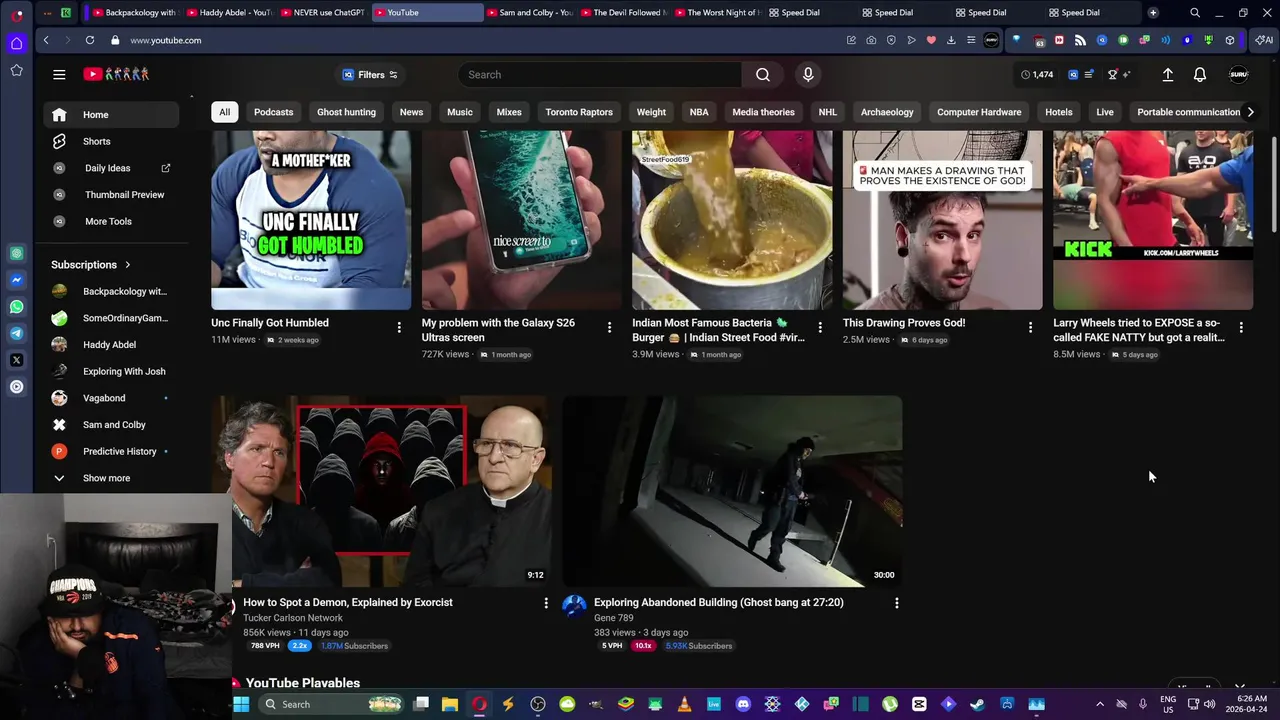Open Daily Ideas in sidebar

click(x=111, y=168)
